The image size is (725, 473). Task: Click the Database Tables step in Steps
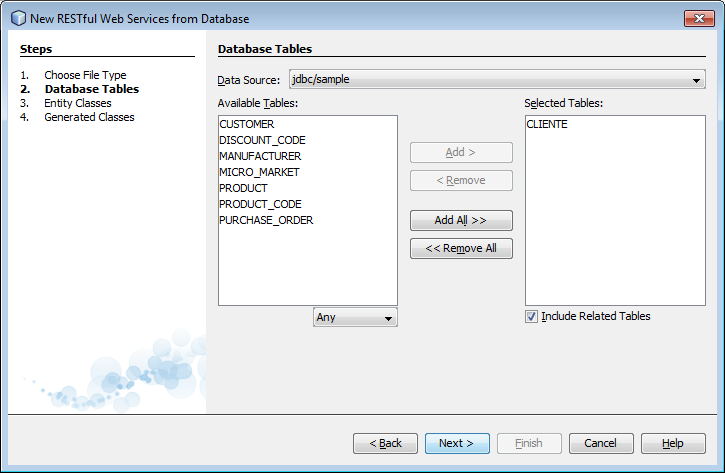tap(91, 89)
